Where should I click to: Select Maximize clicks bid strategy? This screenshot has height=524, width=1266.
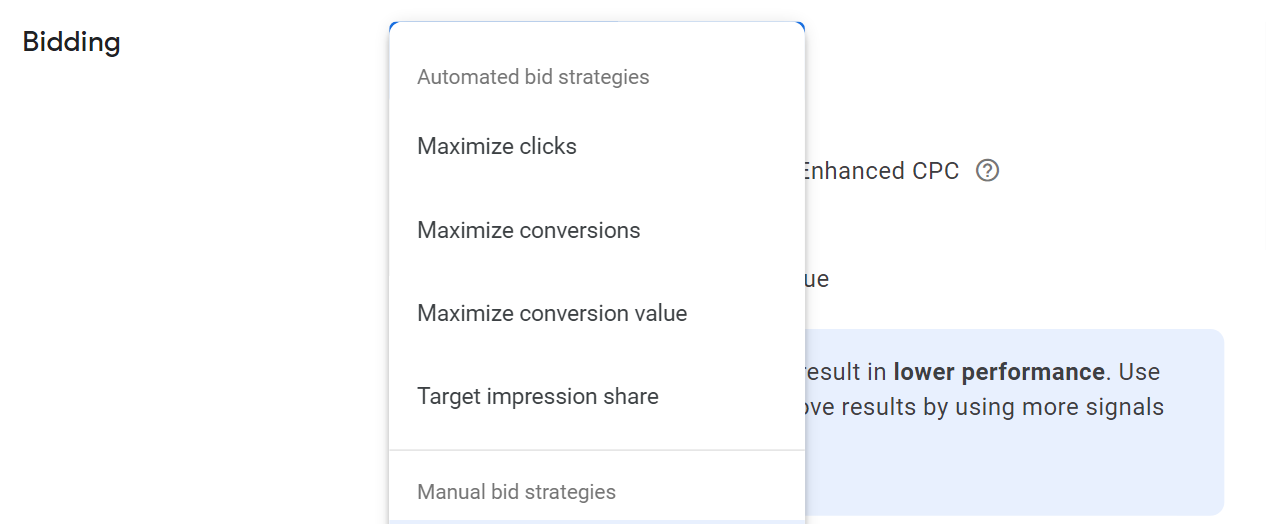[497, 147]
